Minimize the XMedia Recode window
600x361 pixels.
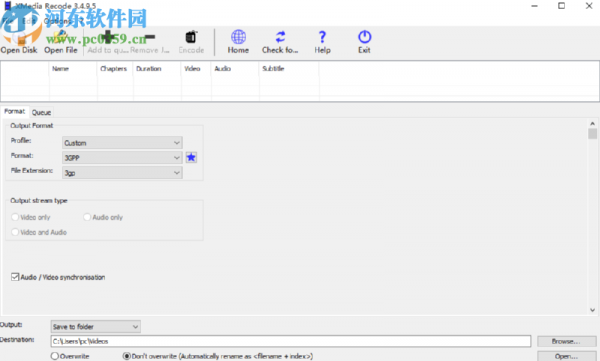(534, 6)
